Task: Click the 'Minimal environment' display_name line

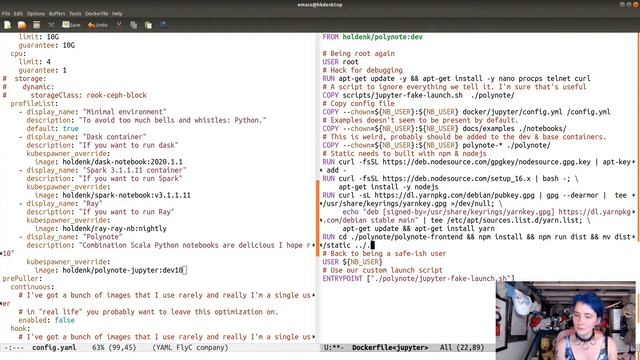Action: click(x=93, y=112)
